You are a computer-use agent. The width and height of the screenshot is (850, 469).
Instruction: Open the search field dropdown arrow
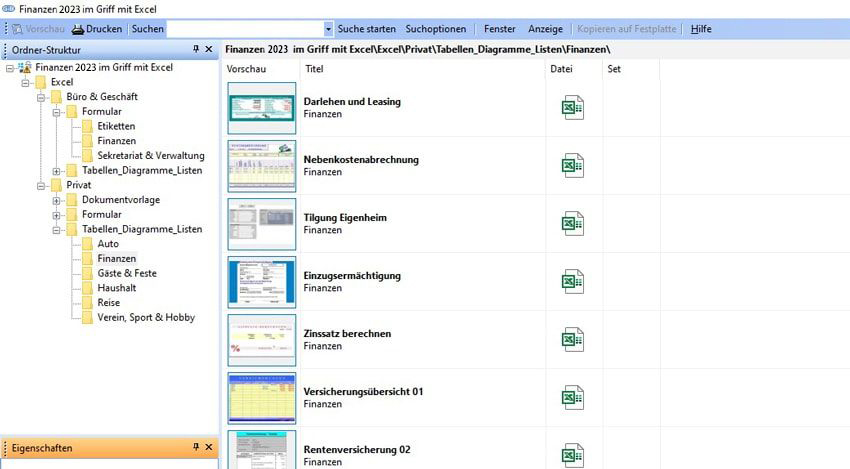pos(328,30)
